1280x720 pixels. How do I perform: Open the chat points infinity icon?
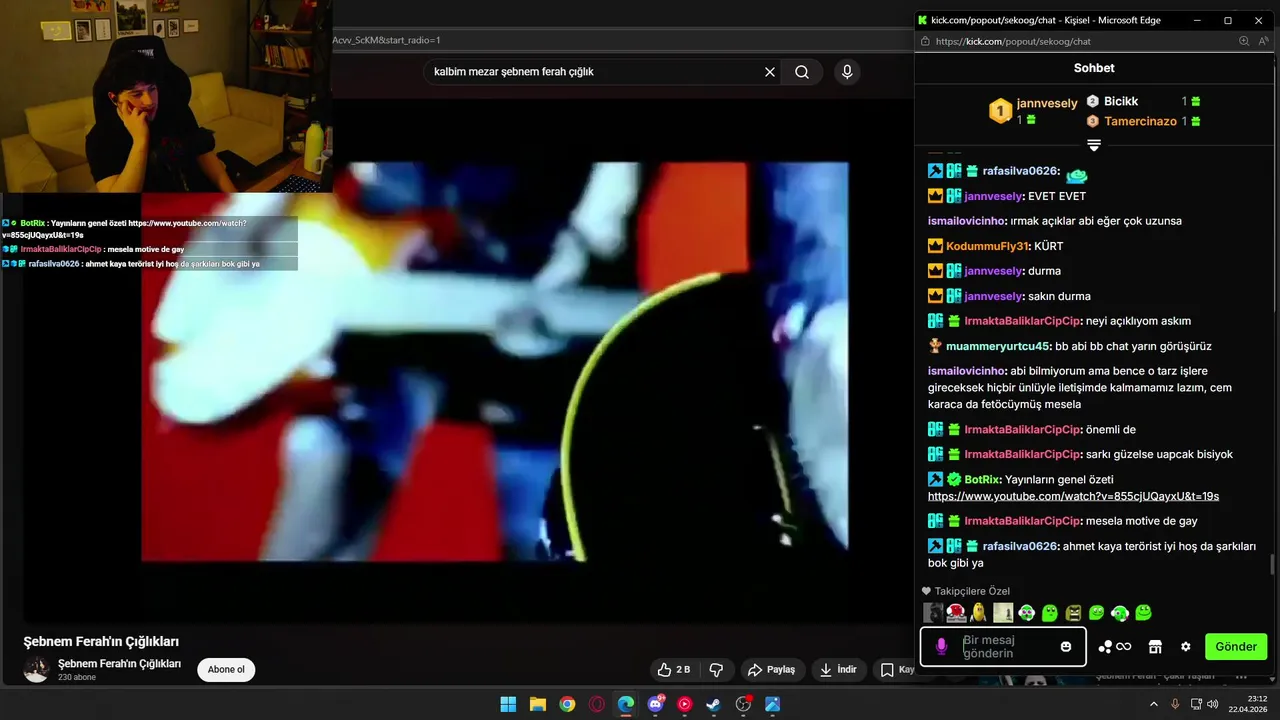coord(1114,647)
